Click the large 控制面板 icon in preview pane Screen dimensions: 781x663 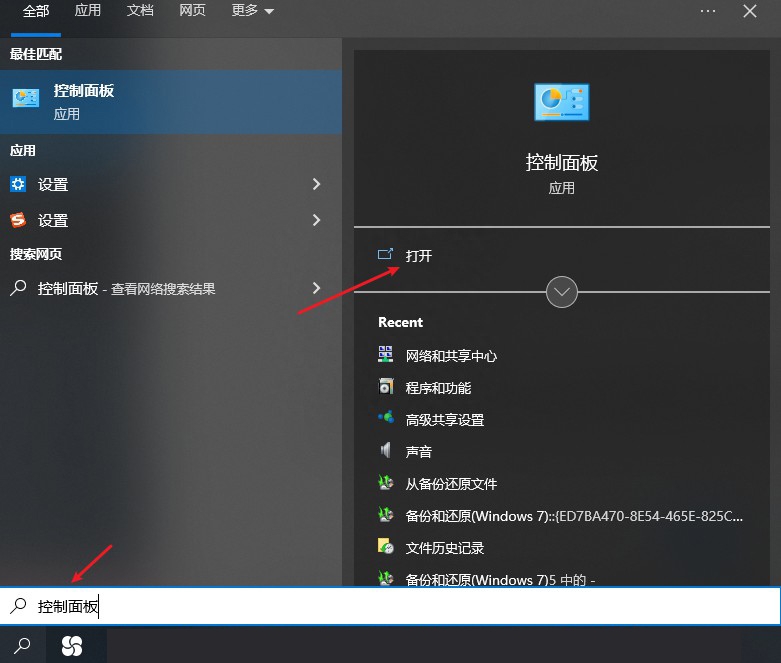tap(561, 102)
